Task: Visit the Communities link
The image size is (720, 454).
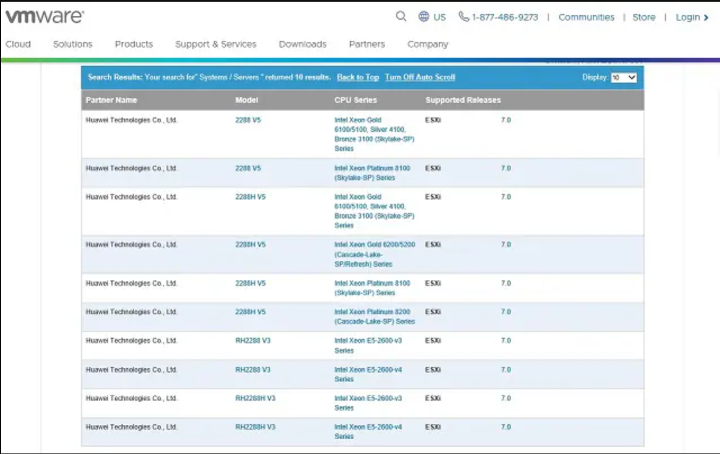Action: click(586, 17)
